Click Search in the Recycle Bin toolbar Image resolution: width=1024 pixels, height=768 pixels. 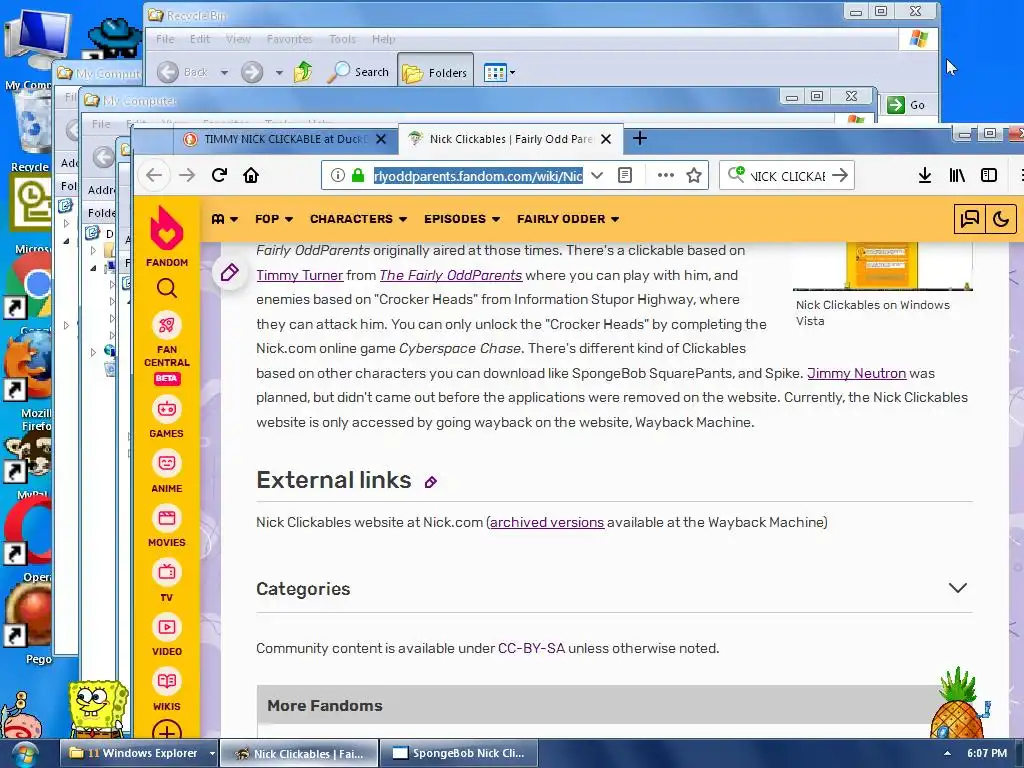click(359, 72)
